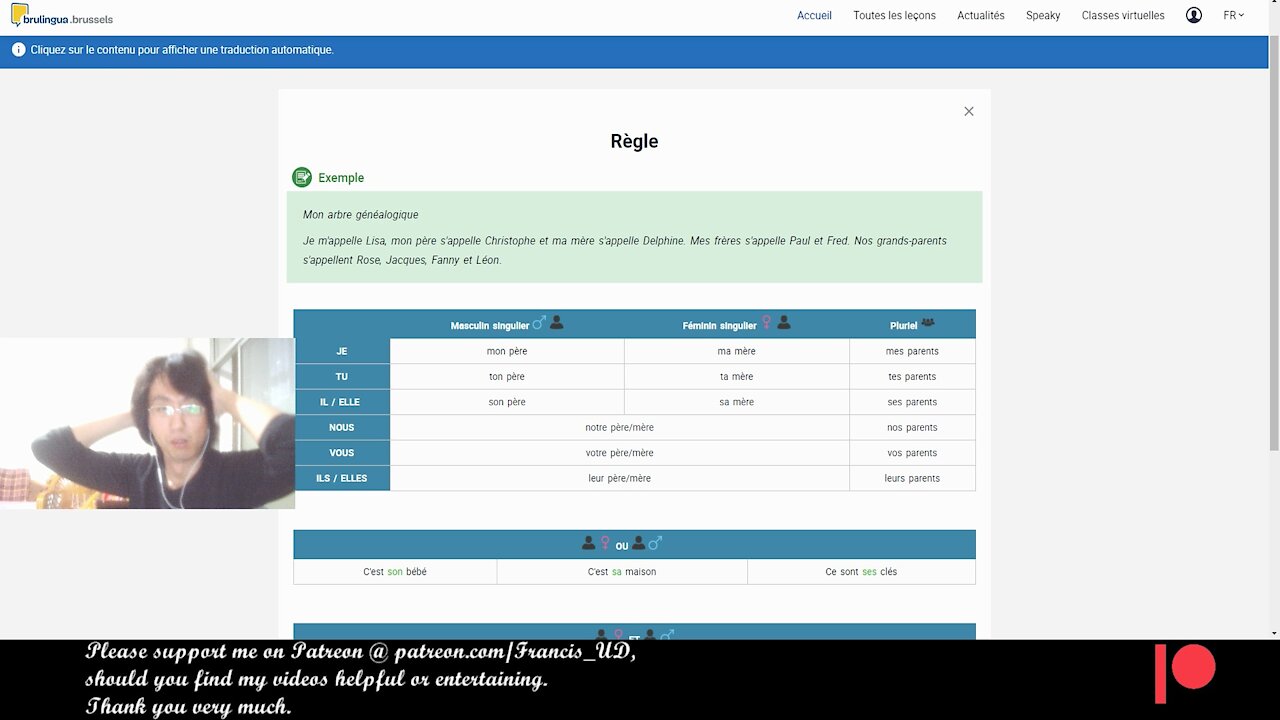Click the Exemple heading
The height and width of the screenshot is (720, 1280).
pyautogui.click(x=341, y=178)
